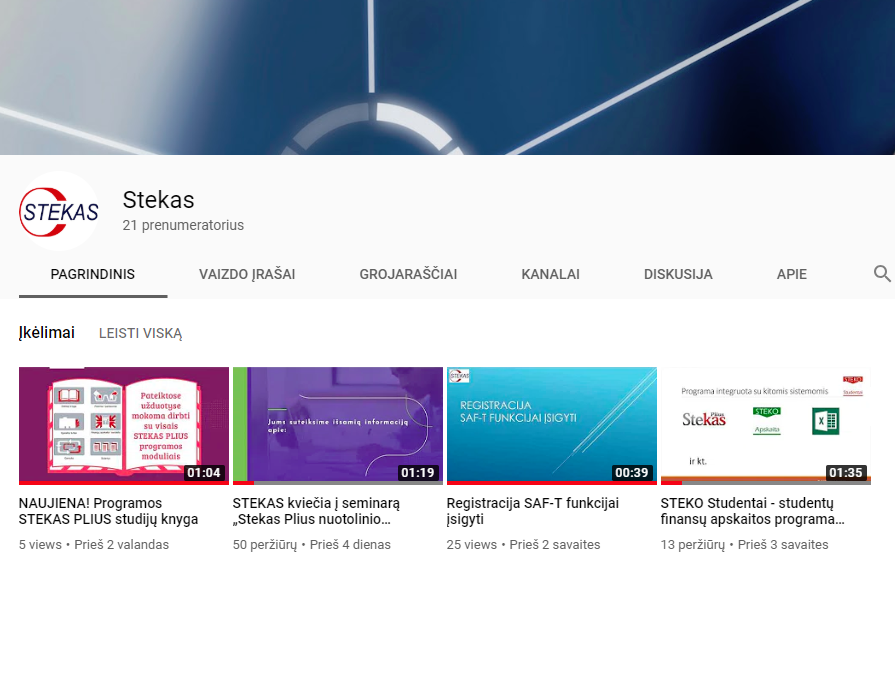Click the LEISTI VISKĄ play all button

click(x=140, y=333)
